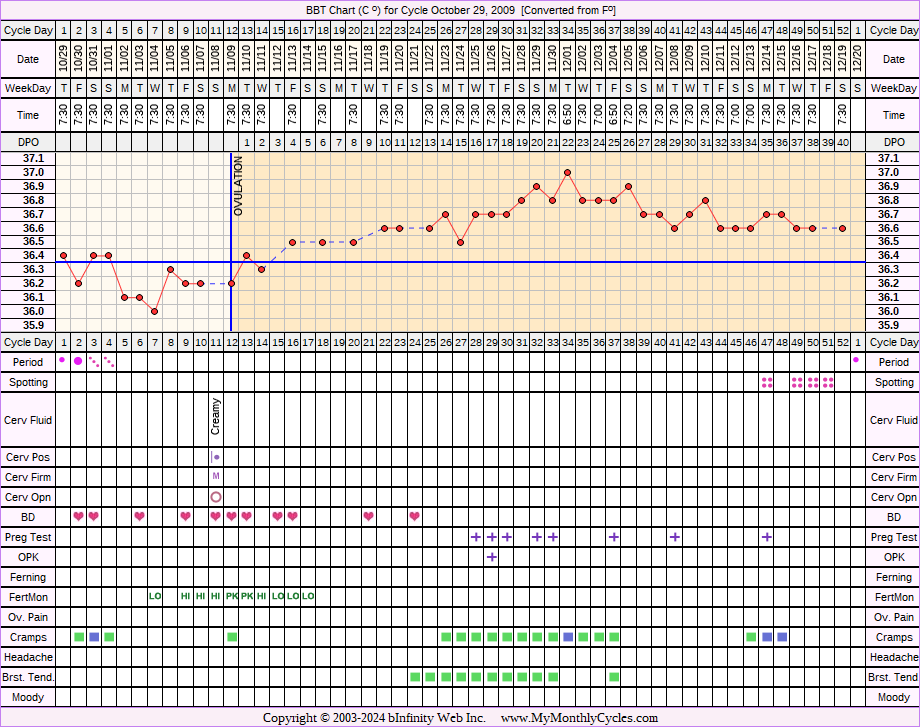Click the Creamy cervical fluid entry
Viewport: 920px width, 727px height.
[216, 417]
